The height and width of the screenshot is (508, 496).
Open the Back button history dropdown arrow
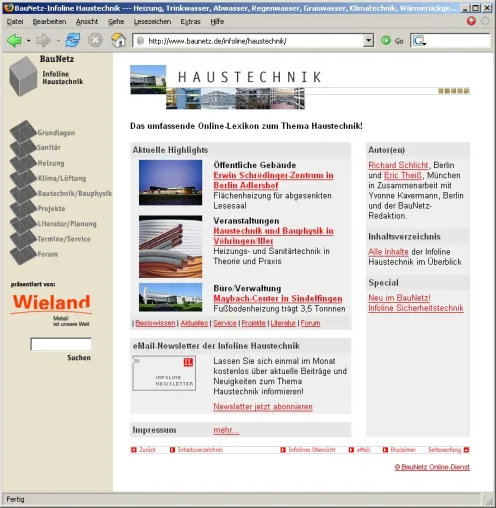29,41
